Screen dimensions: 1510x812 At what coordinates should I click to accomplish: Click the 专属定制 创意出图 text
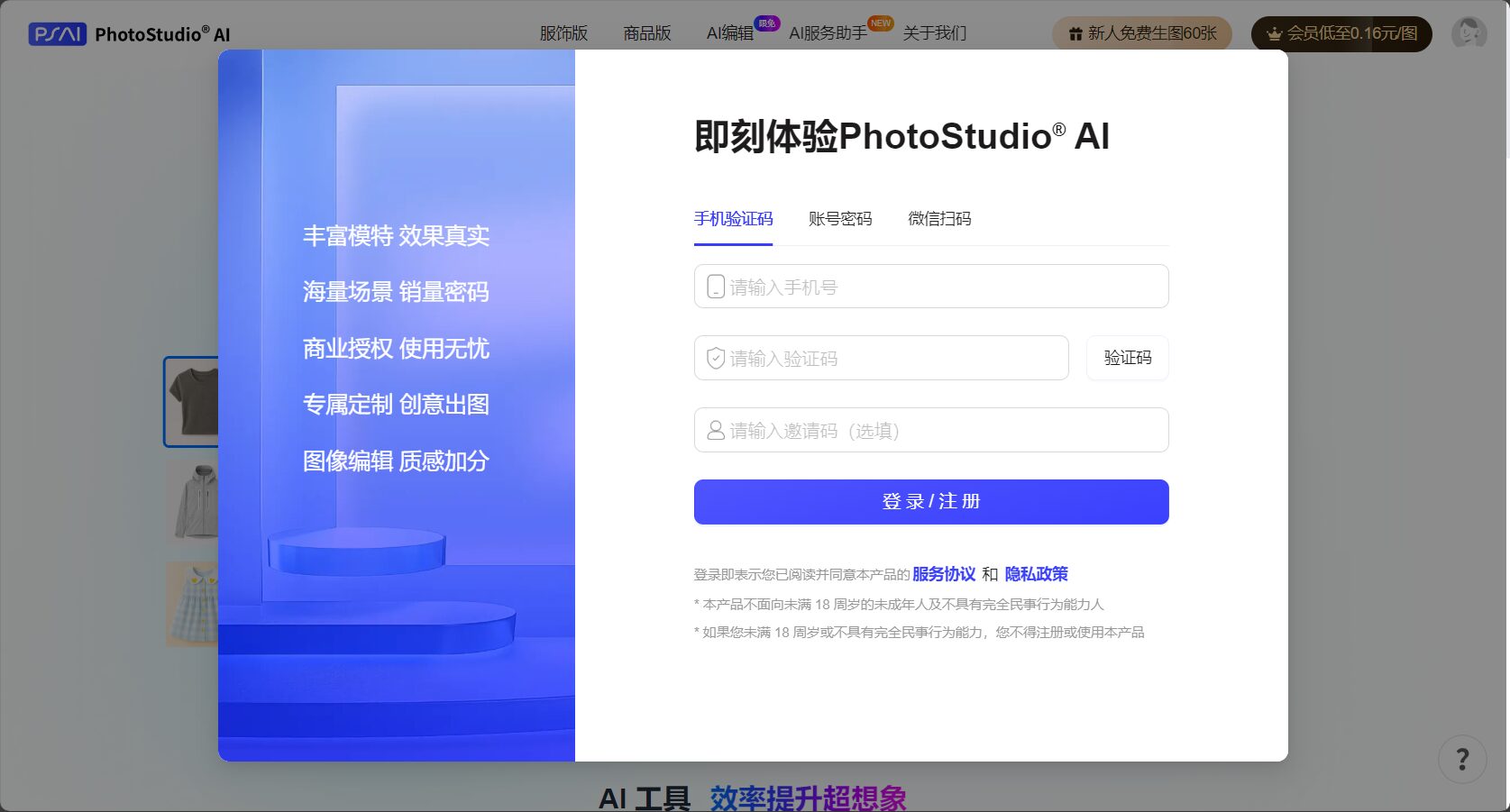click(396, 405)
